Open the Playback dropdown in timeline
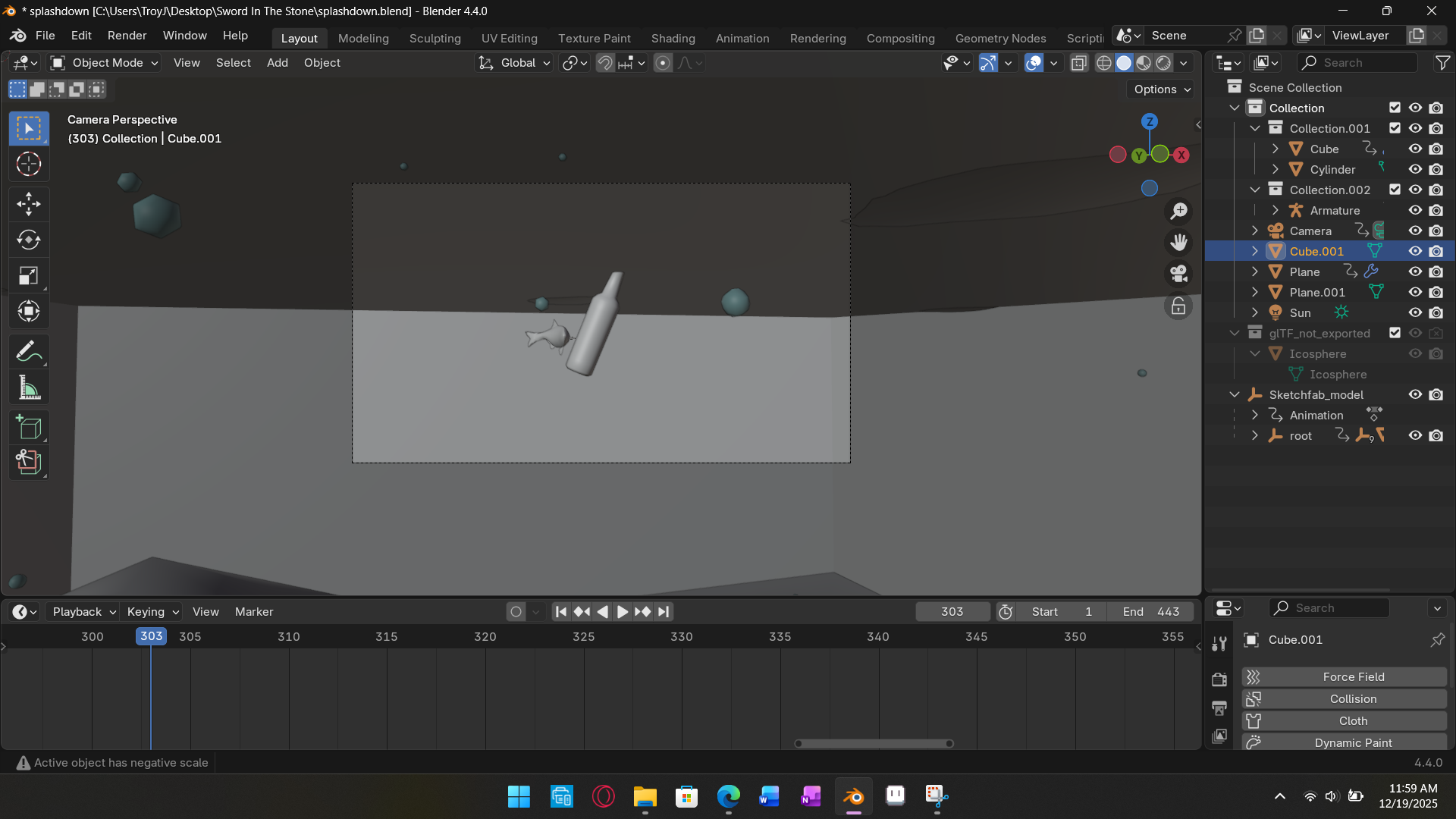 82,612
